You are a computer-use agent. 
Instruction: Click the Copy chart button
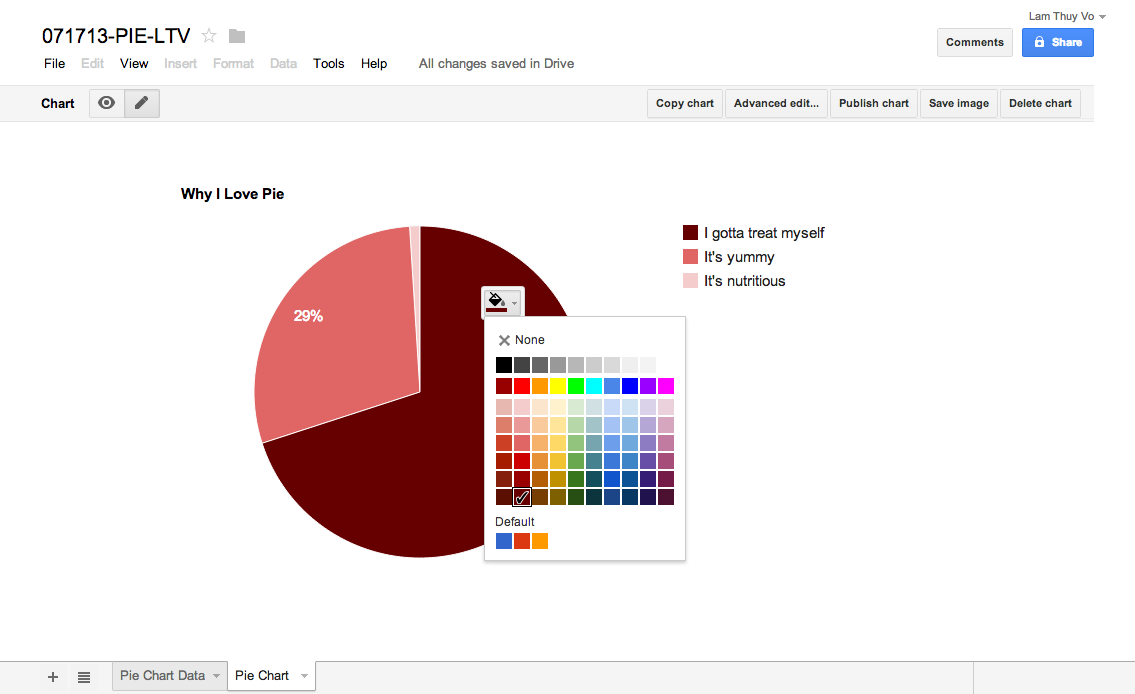(x=685, y=103)
